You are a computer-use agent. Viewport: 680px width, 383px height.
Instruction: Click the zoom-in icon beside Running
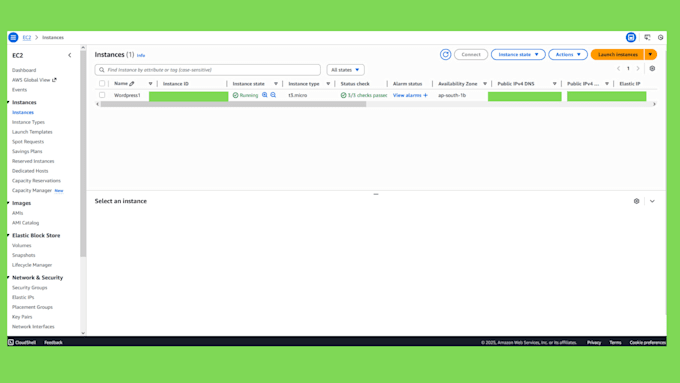pyautogui.click(x=265, y=95)
